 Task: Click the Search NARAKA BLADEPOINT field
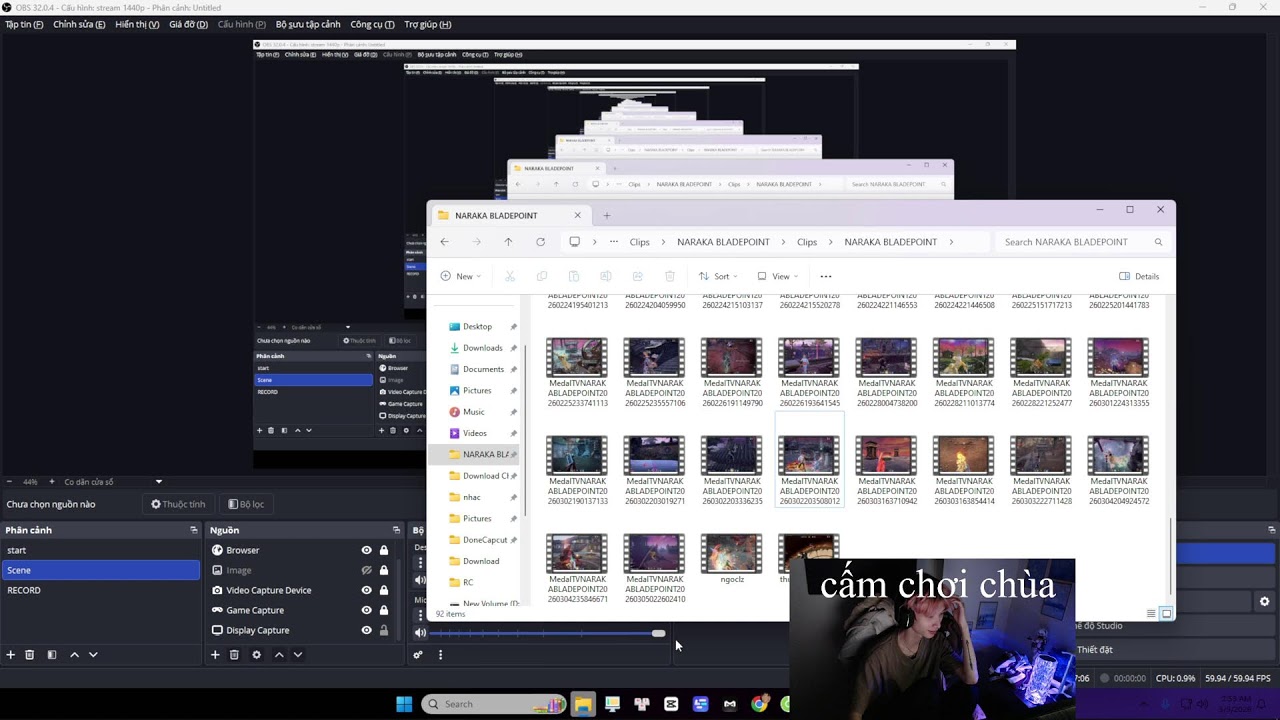coord(1082,242)
